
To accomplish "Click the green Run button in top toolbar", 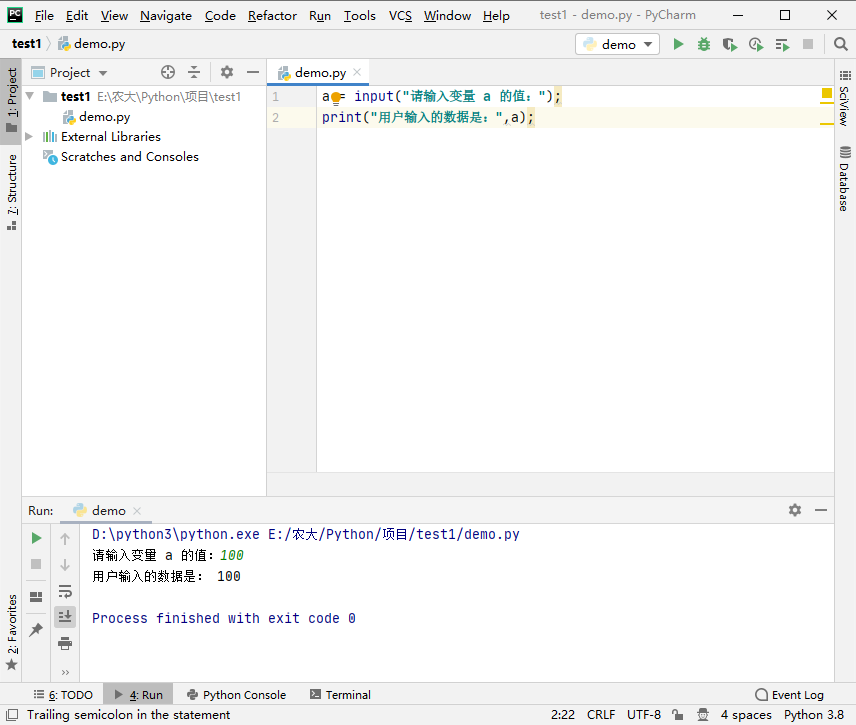I will click(679, 44).
